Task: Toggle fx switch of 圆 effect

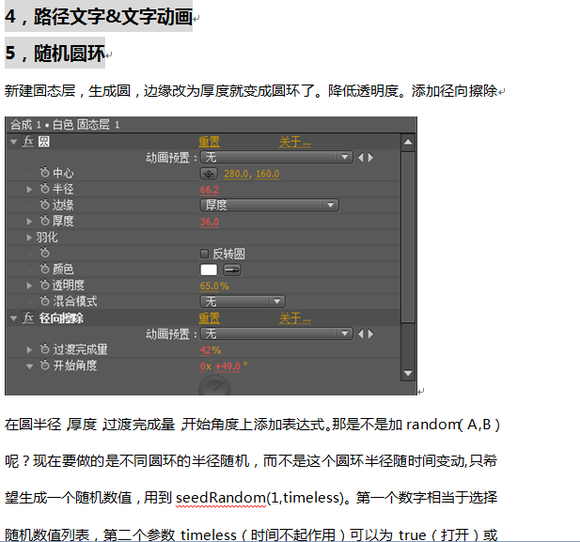Action: coord(28,141)
